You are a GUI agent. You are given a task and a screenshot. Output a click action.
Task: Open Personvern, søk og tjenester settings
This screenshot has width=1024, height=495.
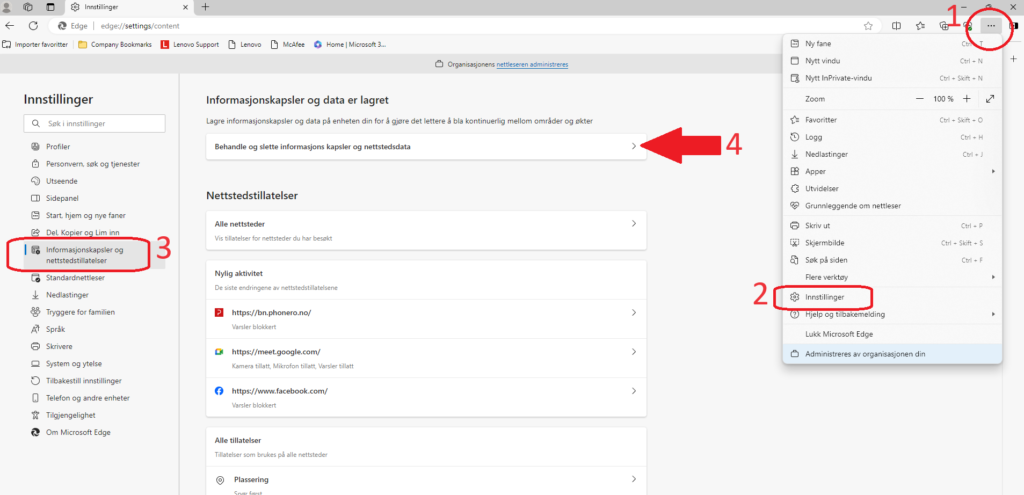[92, 163]
